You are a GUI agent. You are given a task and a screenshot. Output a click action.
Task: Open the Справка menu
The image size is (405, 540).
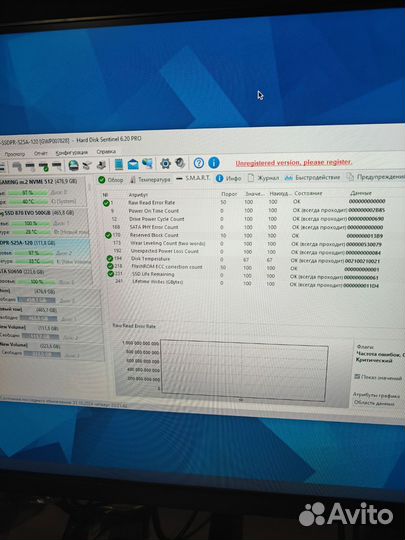pos(106,152)
